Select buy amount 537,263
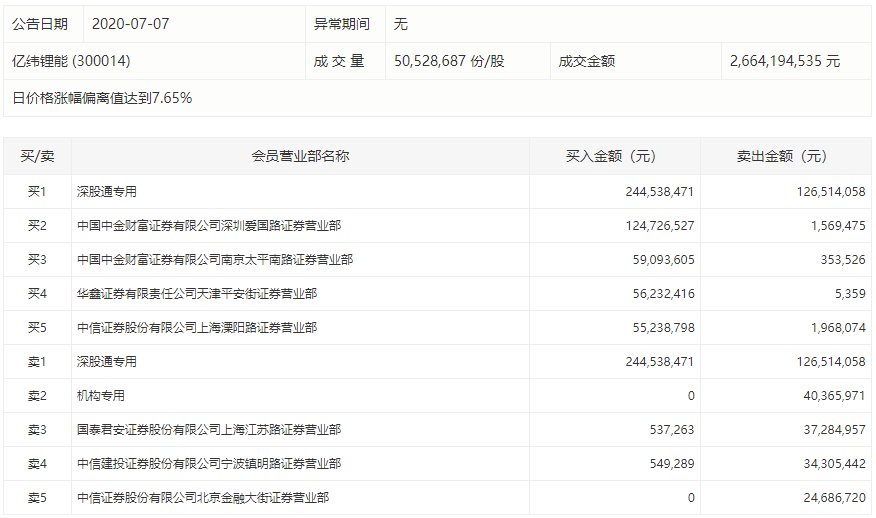The height and width of the screenshot is (518, 876). (672, 430)
